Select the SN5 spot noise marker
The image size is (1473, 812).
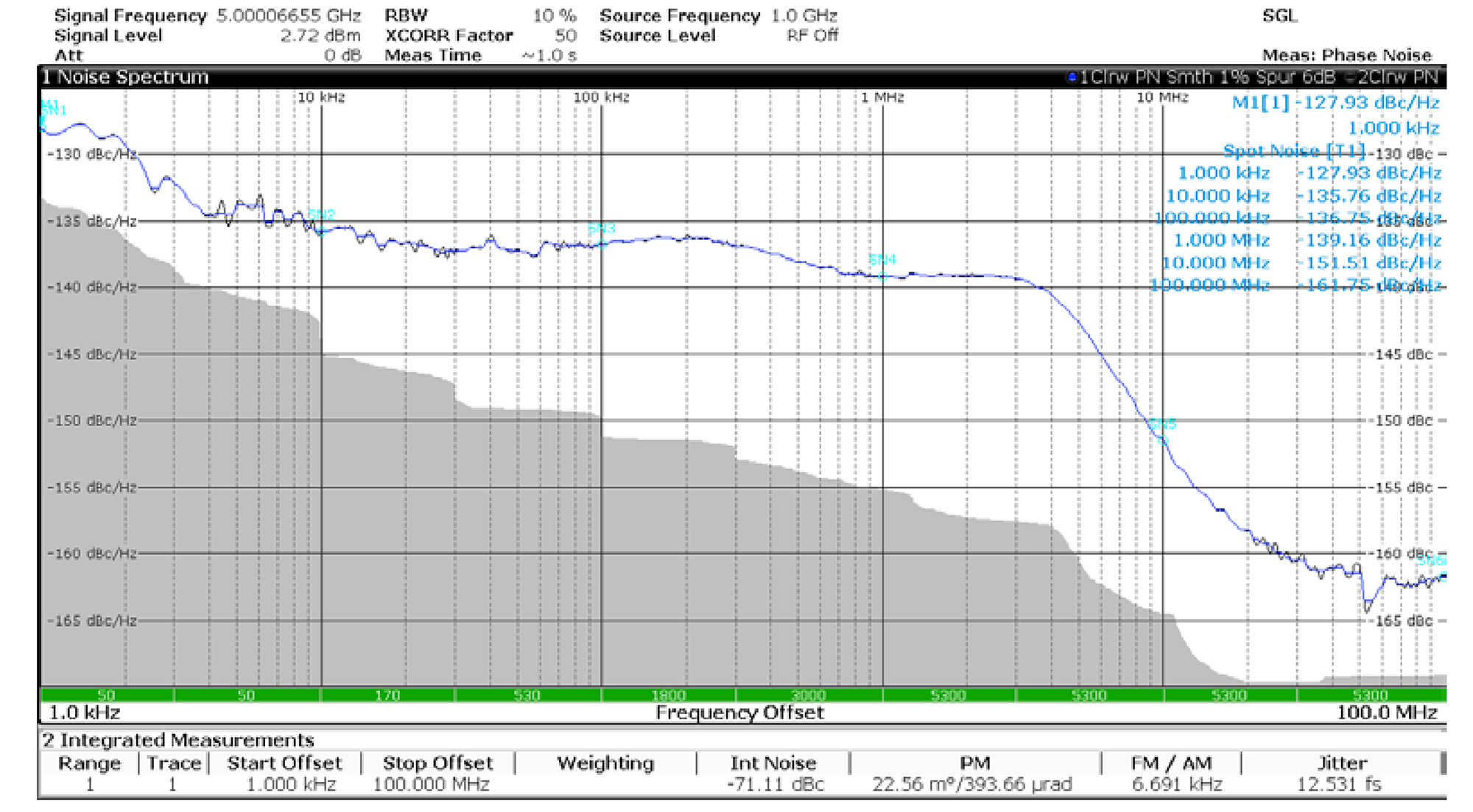1163,425
